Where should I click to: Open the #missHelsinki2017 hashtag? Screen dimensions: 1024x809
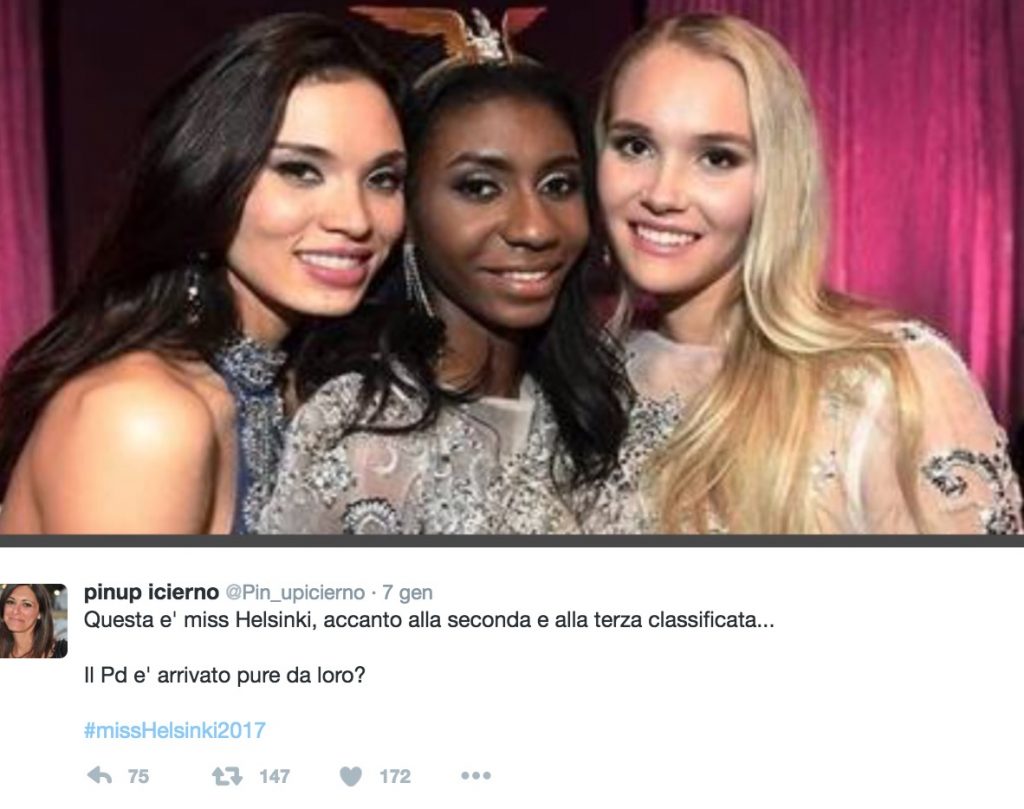[174, 730]
